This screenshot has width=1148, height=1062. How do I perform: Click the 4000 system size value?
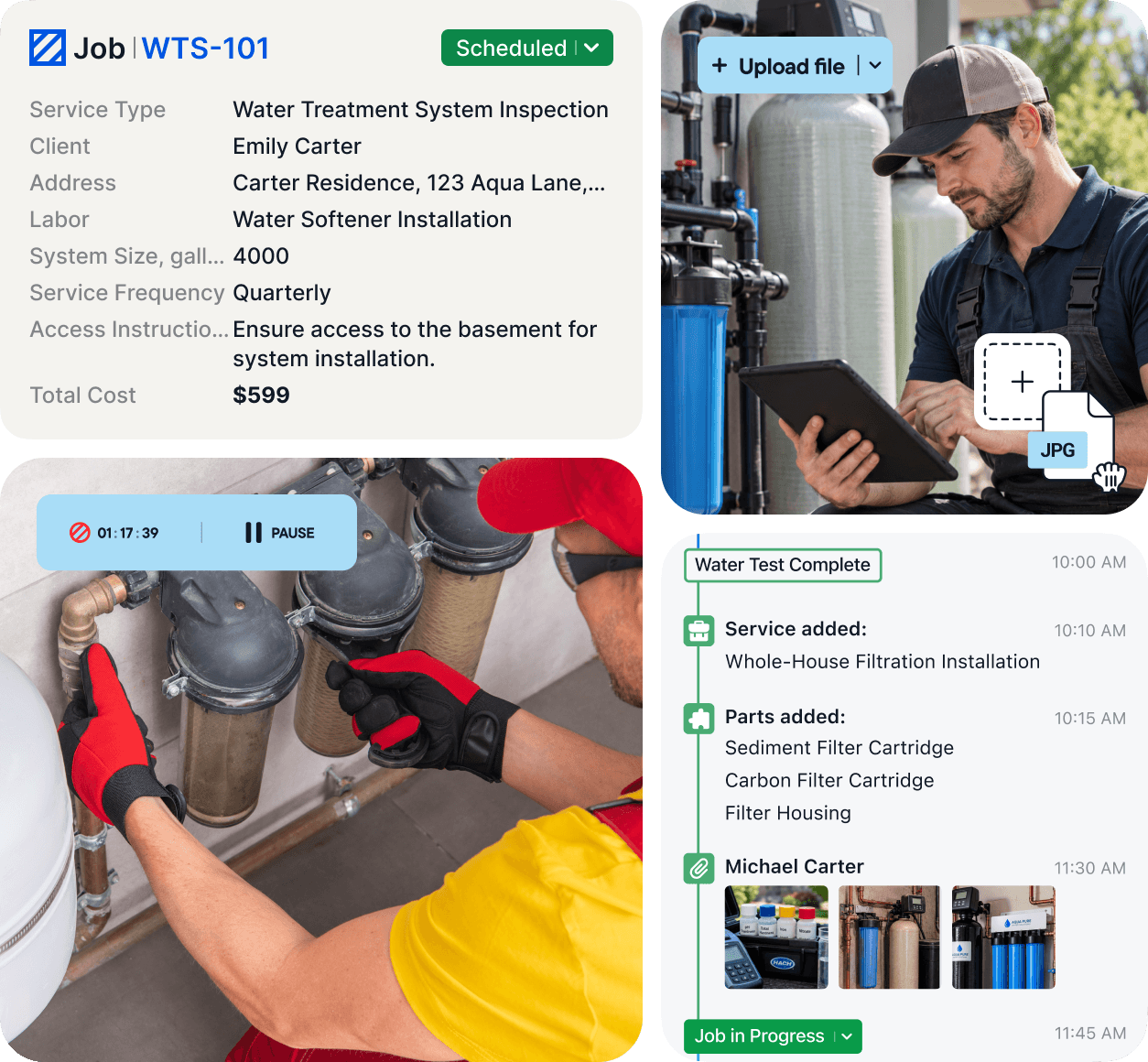(x=261, y=256)
